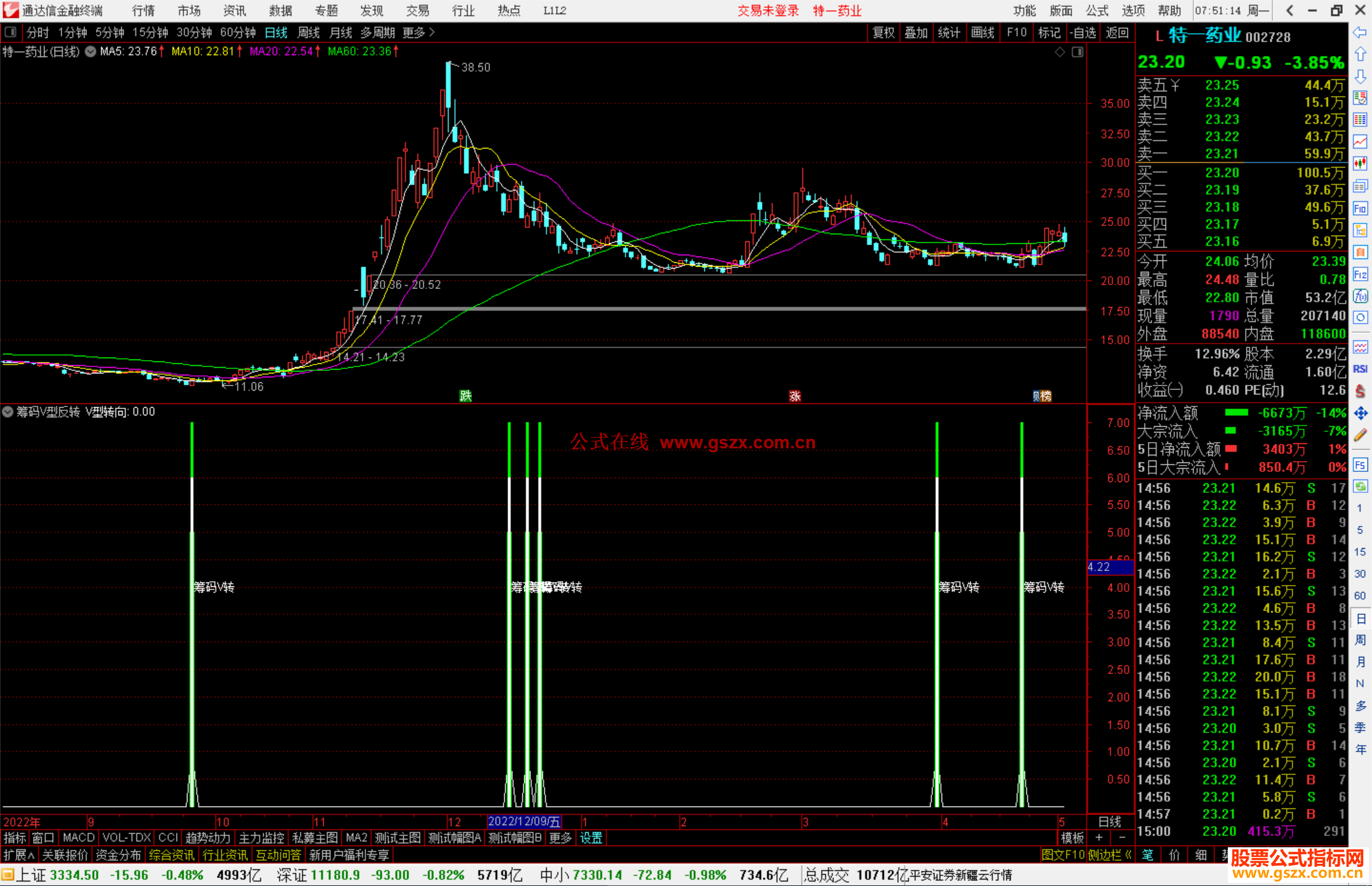Click the green 净流入额 bar indicator

coord(1235,413)
